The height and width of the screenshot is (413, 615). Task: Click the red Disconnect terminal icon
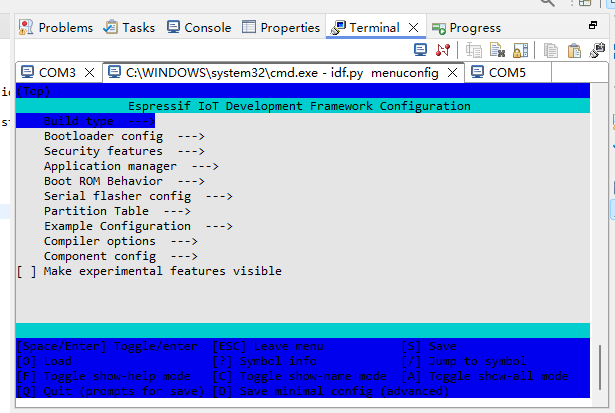pos(443,50)
